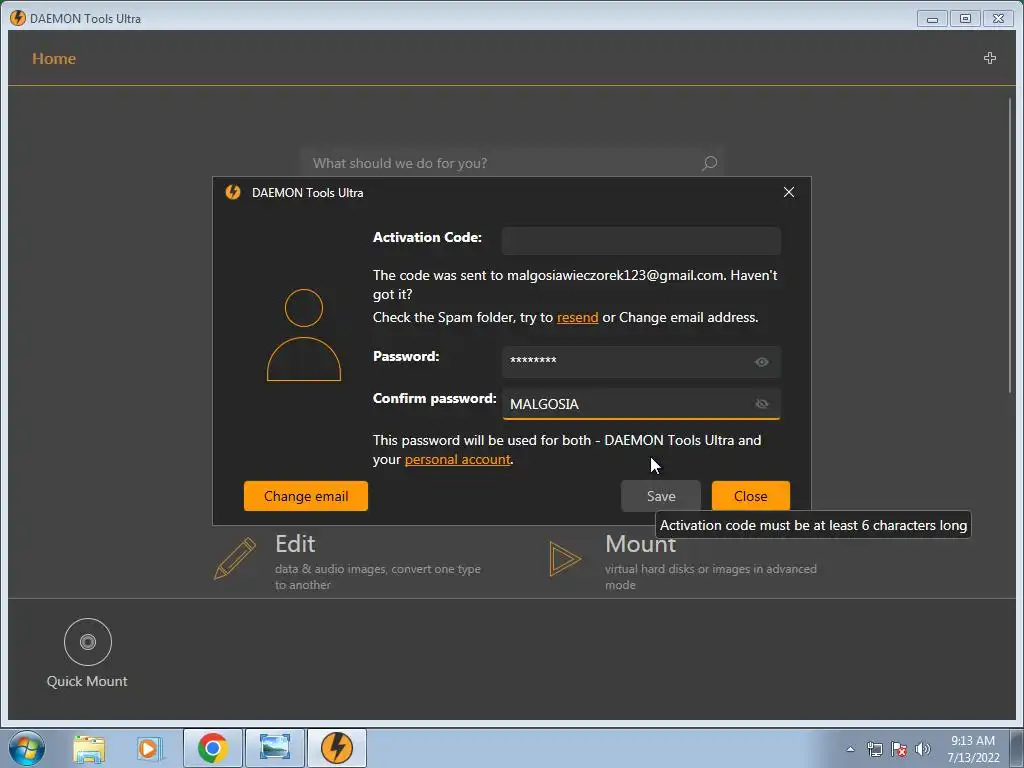Show the Password field characters with eye icon
The image size is (1024, 768).
point(761,362)
